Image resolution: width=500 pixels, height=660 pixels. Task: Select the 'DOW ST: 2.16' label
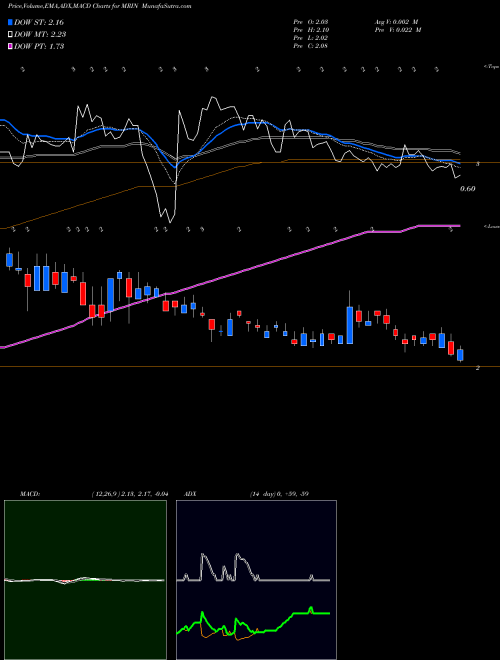pyautogui.click(x=39, y=22)
